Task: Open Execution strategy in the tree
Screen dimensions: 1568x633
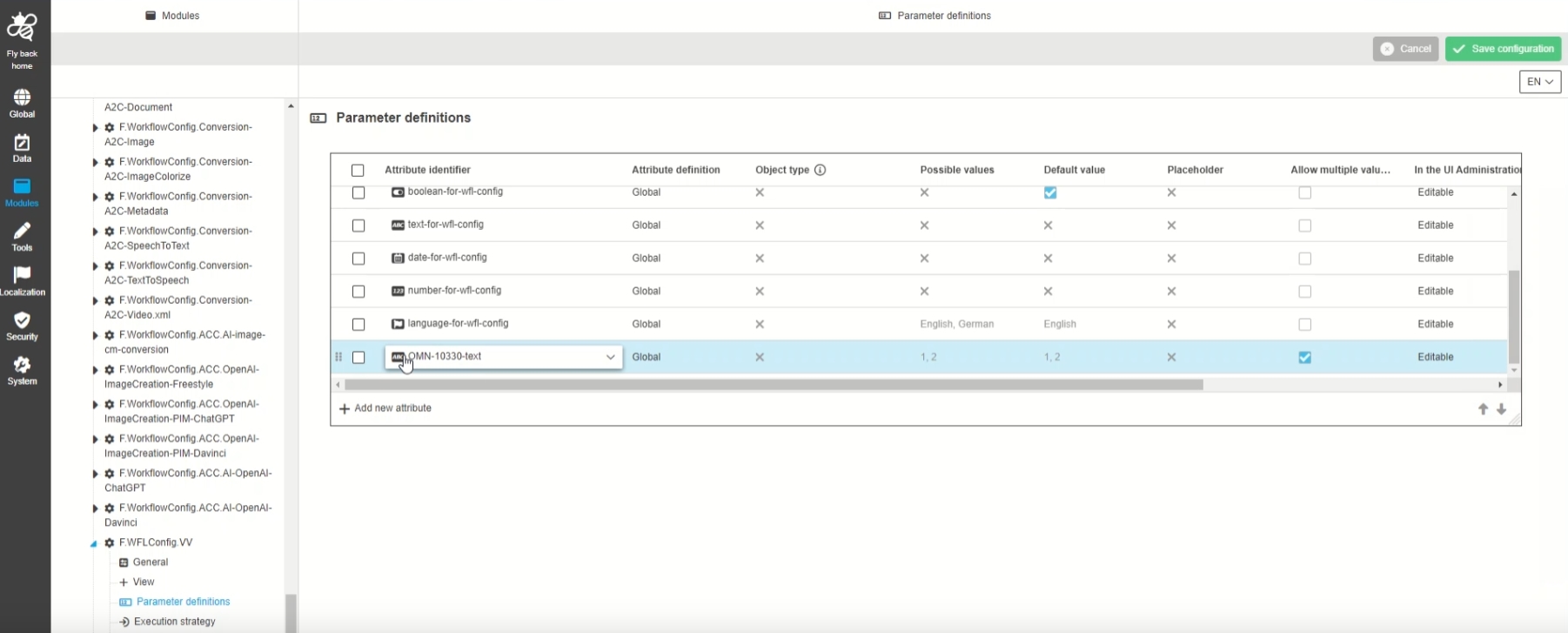Action: (174, 622)
